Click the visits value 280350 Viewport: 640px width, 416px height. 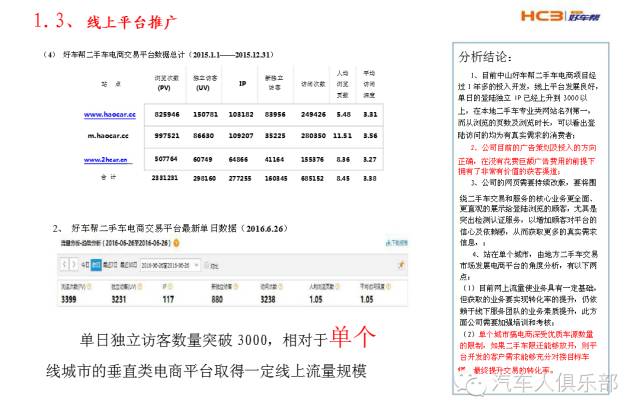[313, 136]
